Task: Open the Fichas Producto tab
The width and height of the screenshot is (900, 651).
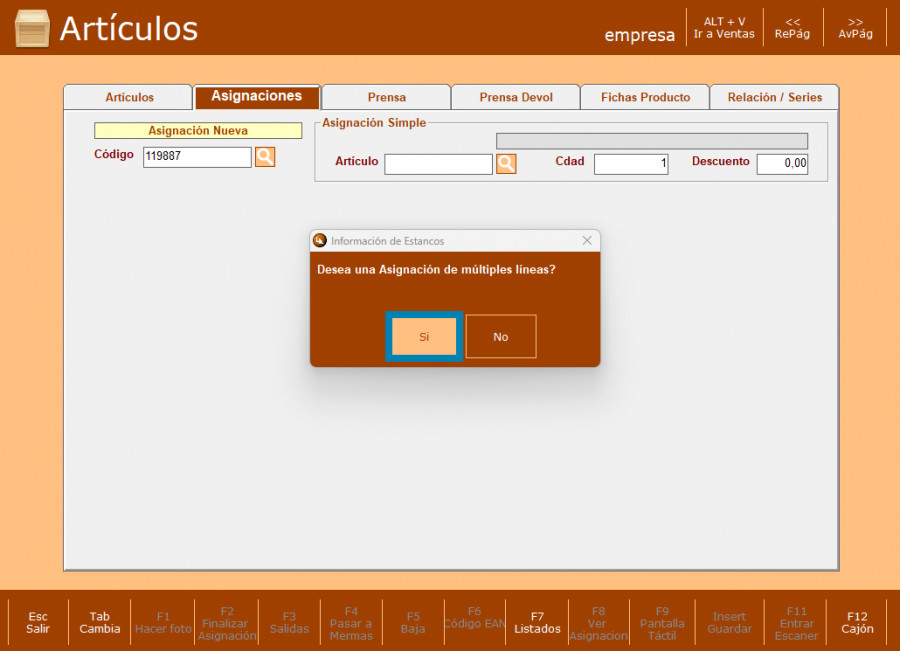Action: 645,98
